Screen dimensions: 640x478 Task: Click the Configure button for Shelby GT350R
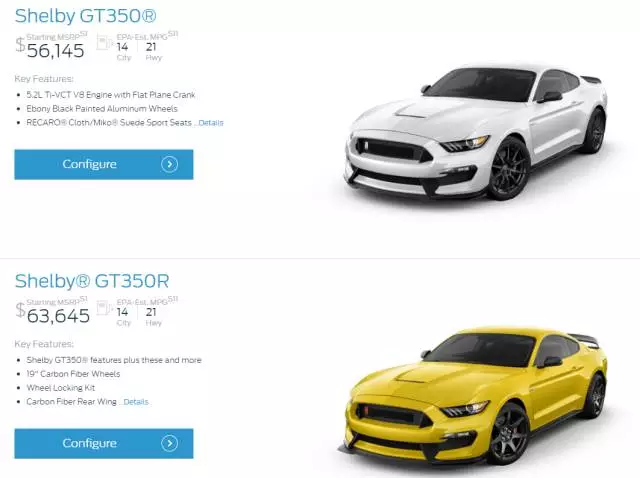[x=104, y=443]
